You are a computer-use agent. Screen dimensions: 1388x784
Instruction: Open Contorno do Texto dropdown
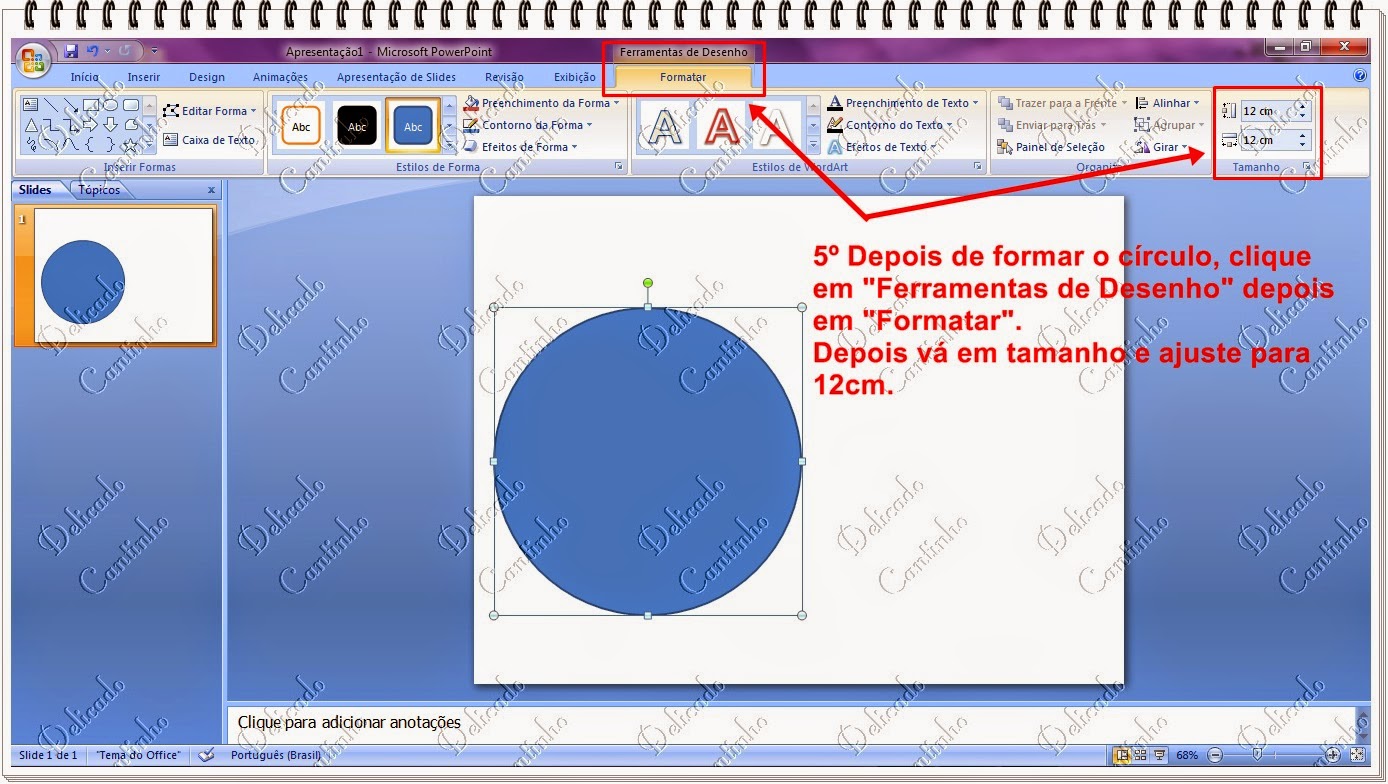point(891,125)
